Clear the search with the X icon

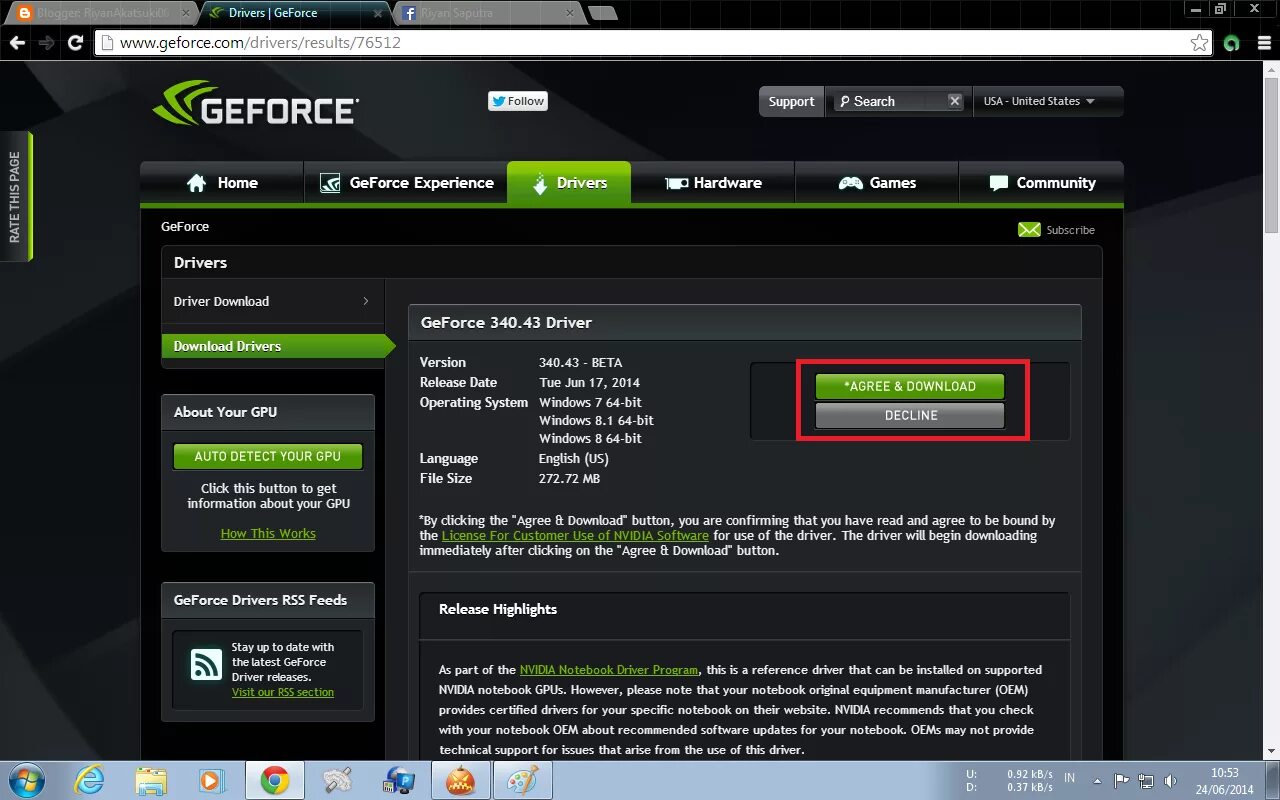click(955, 101)
